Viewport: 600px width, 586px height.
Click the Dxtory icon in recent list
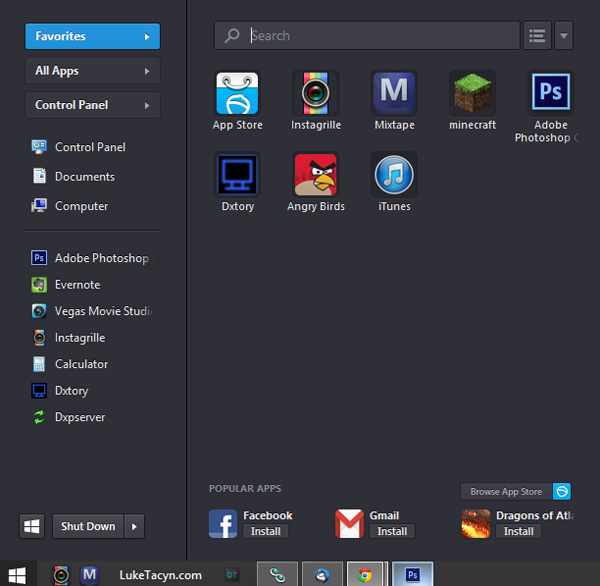(39, 391)
